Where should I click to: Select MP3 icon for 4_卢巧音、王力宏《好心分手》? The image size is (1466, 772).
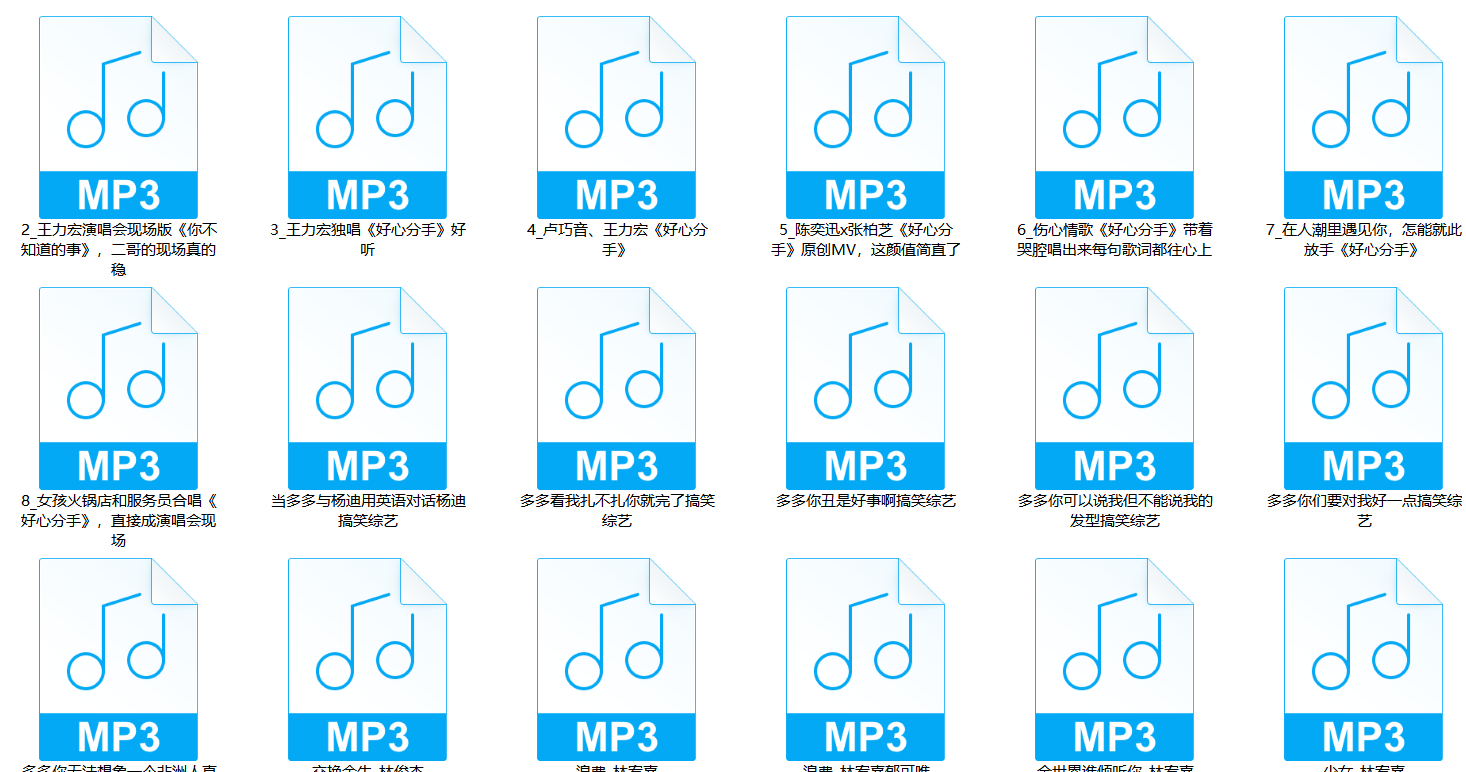tap(616, 117)
